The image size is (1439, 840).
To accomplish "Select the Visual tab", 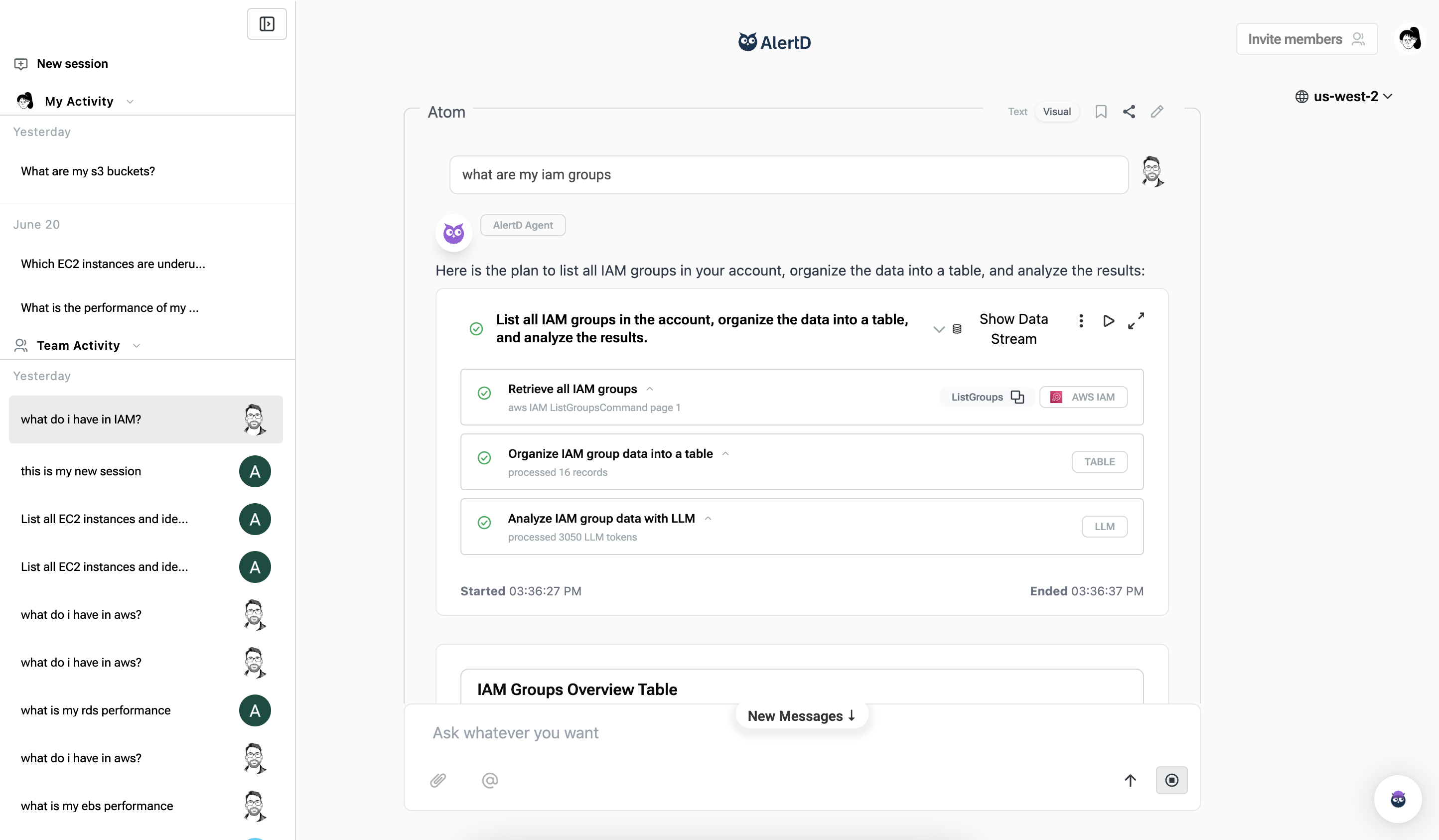I will pos(1056,112).
